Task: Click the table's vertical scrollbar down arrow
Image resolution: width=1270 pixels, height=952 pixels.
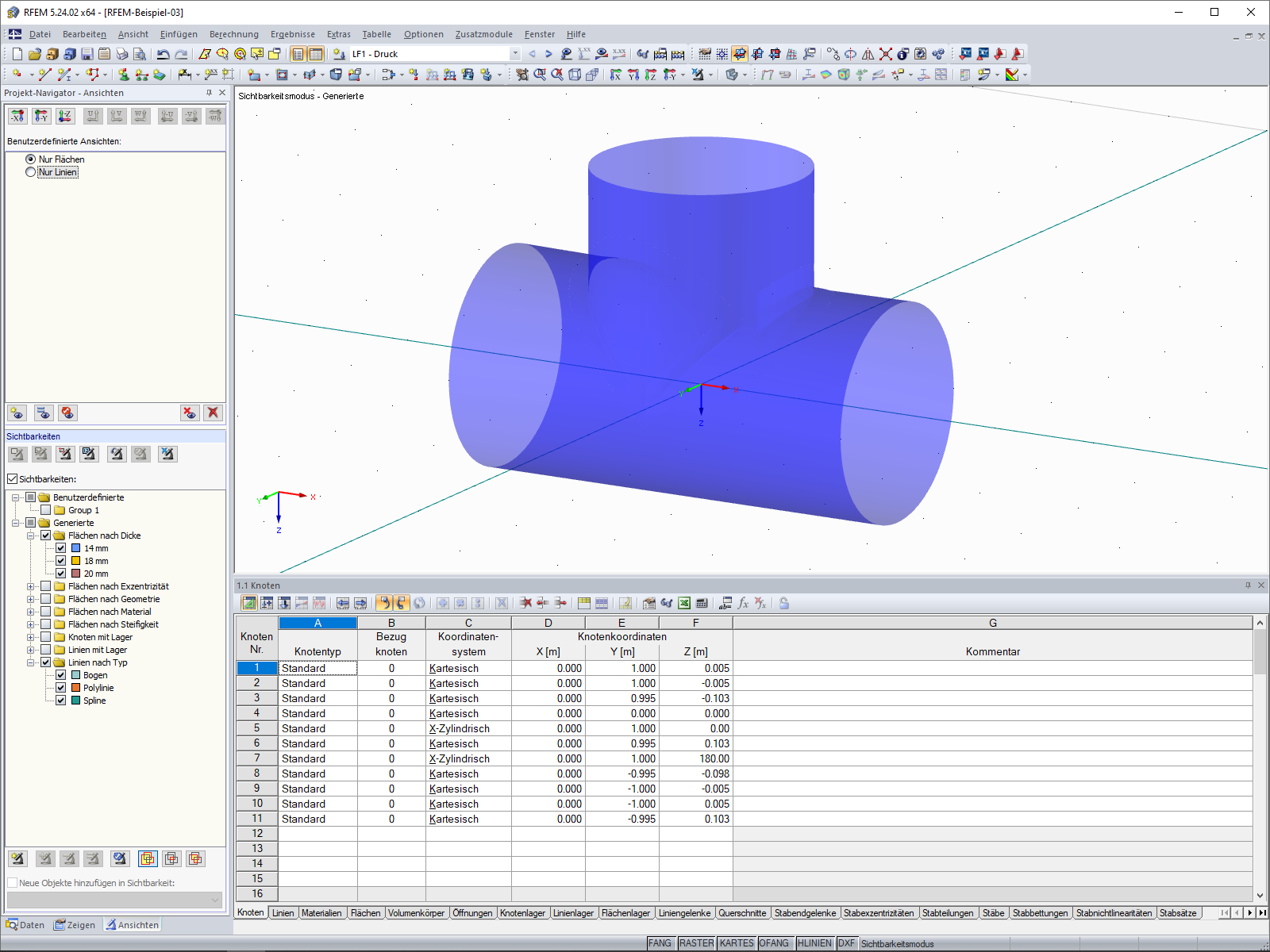Action: (1260, 895)
